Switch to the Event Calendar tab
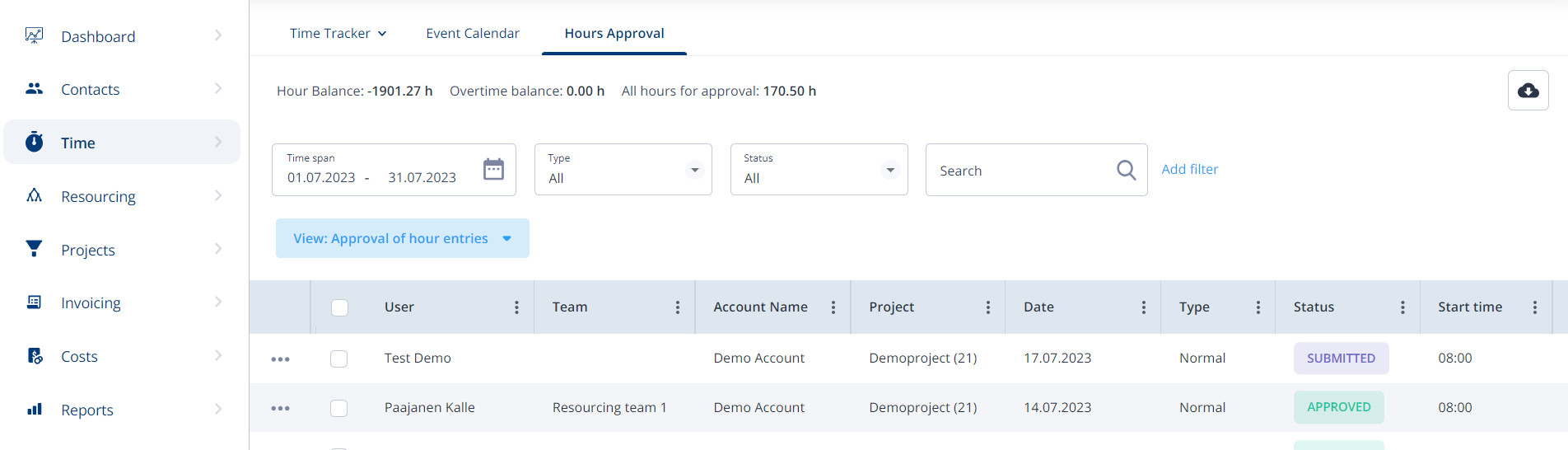 coord(473,33)
